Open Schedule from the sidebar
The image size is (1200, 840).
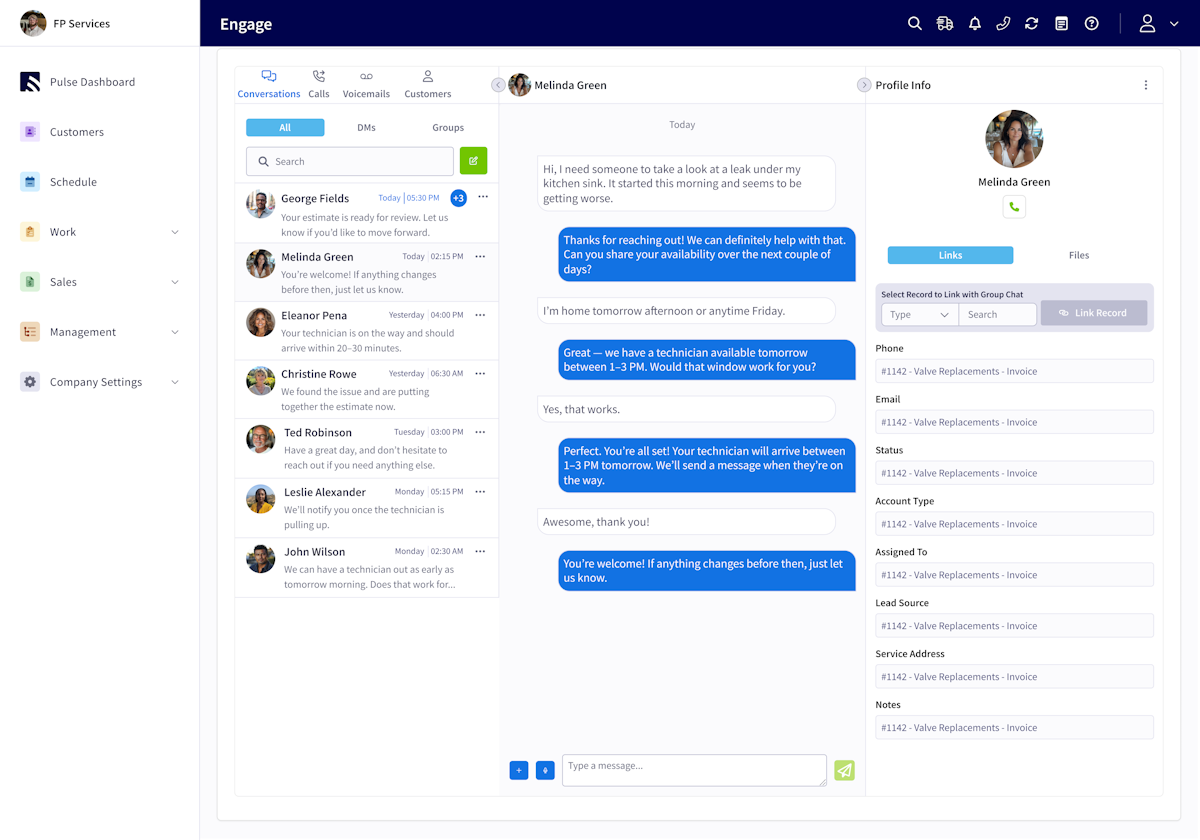[73, 182]
